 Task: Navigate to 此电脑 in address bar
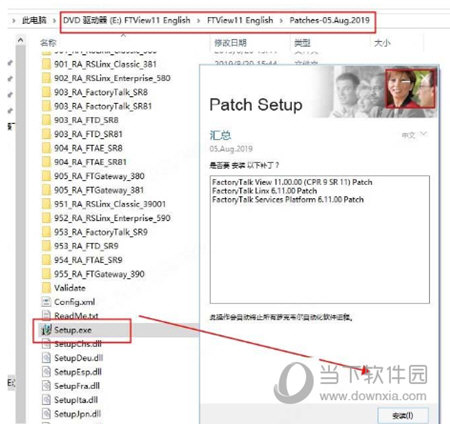pos(34,20)
